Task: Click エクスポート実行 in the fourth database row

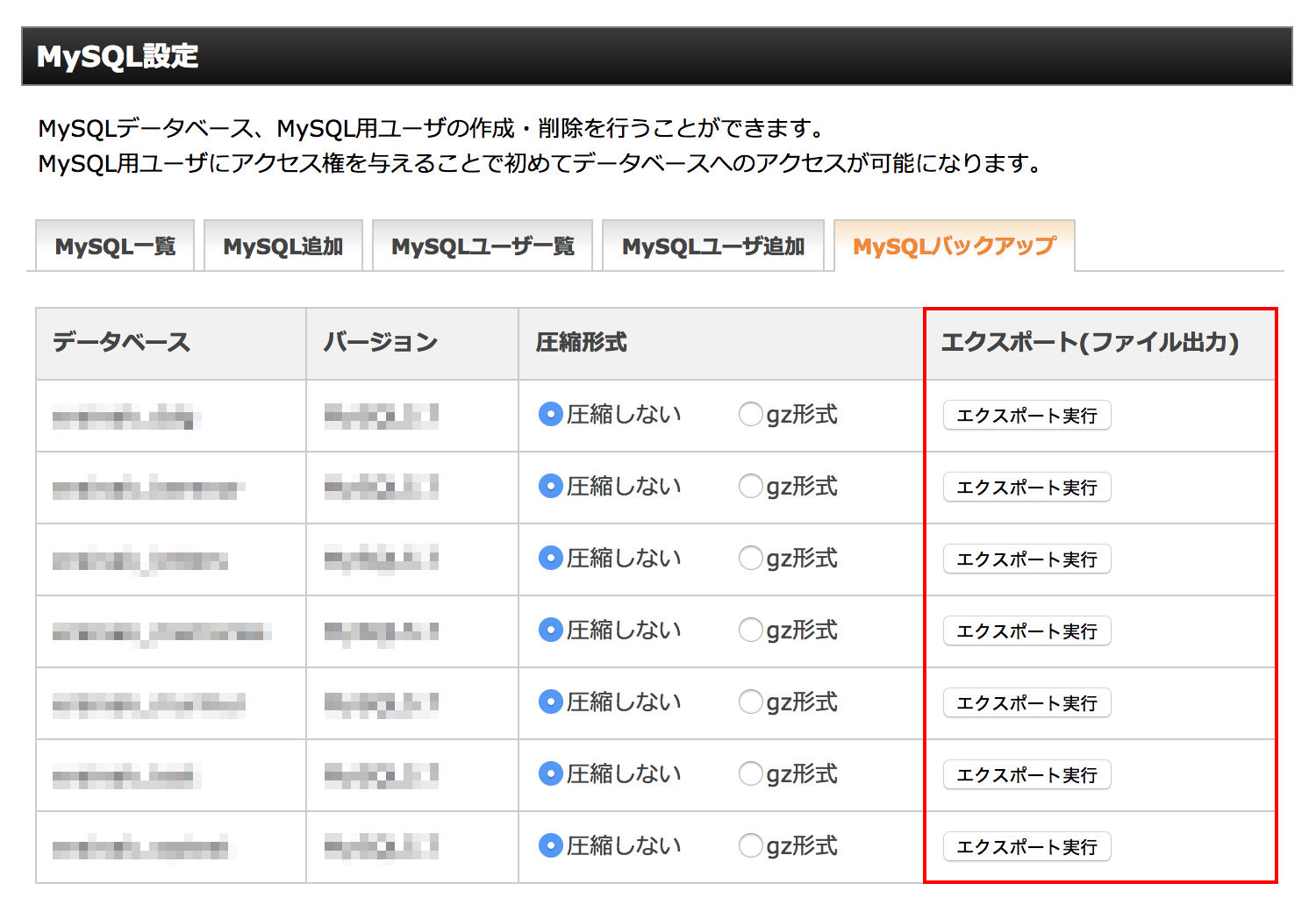Action: [x=1026, y=631]
